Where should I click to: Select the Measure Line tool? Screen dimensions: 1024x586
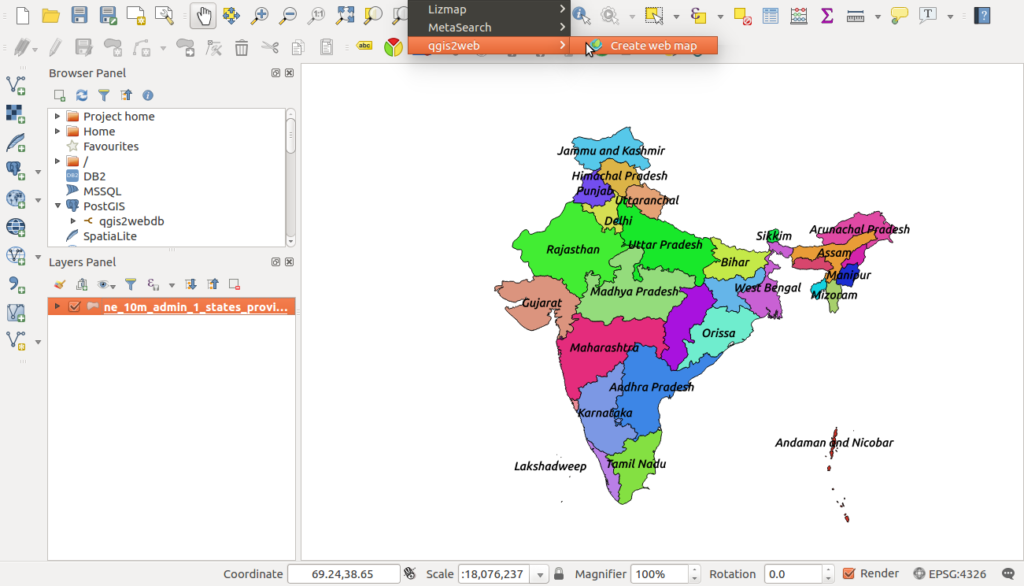(x=855, y=15)
